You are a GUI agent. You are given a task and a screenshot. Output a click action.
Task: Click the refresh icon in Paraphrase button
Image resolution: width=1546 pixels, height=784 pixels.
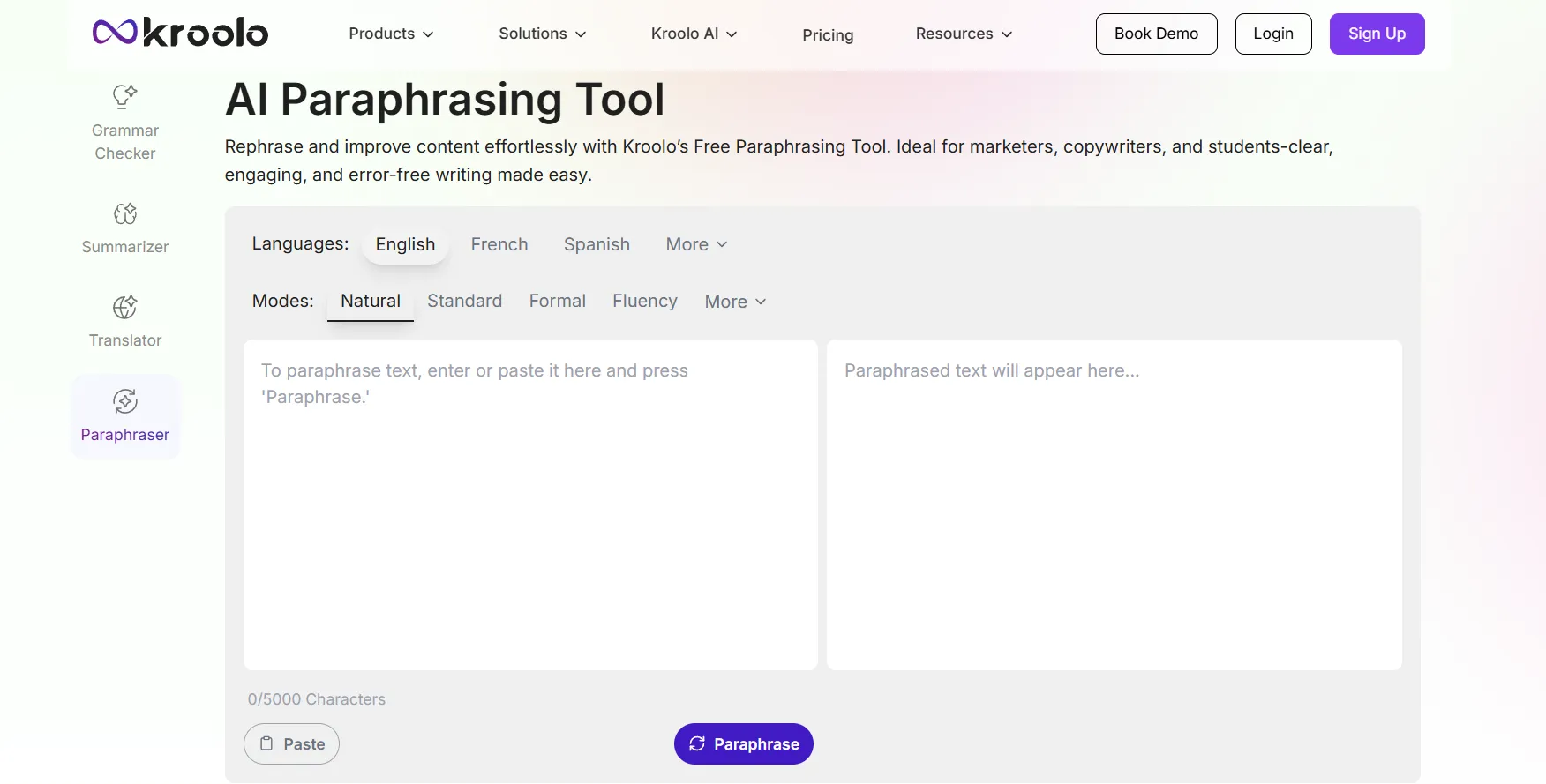click(697, 743)
